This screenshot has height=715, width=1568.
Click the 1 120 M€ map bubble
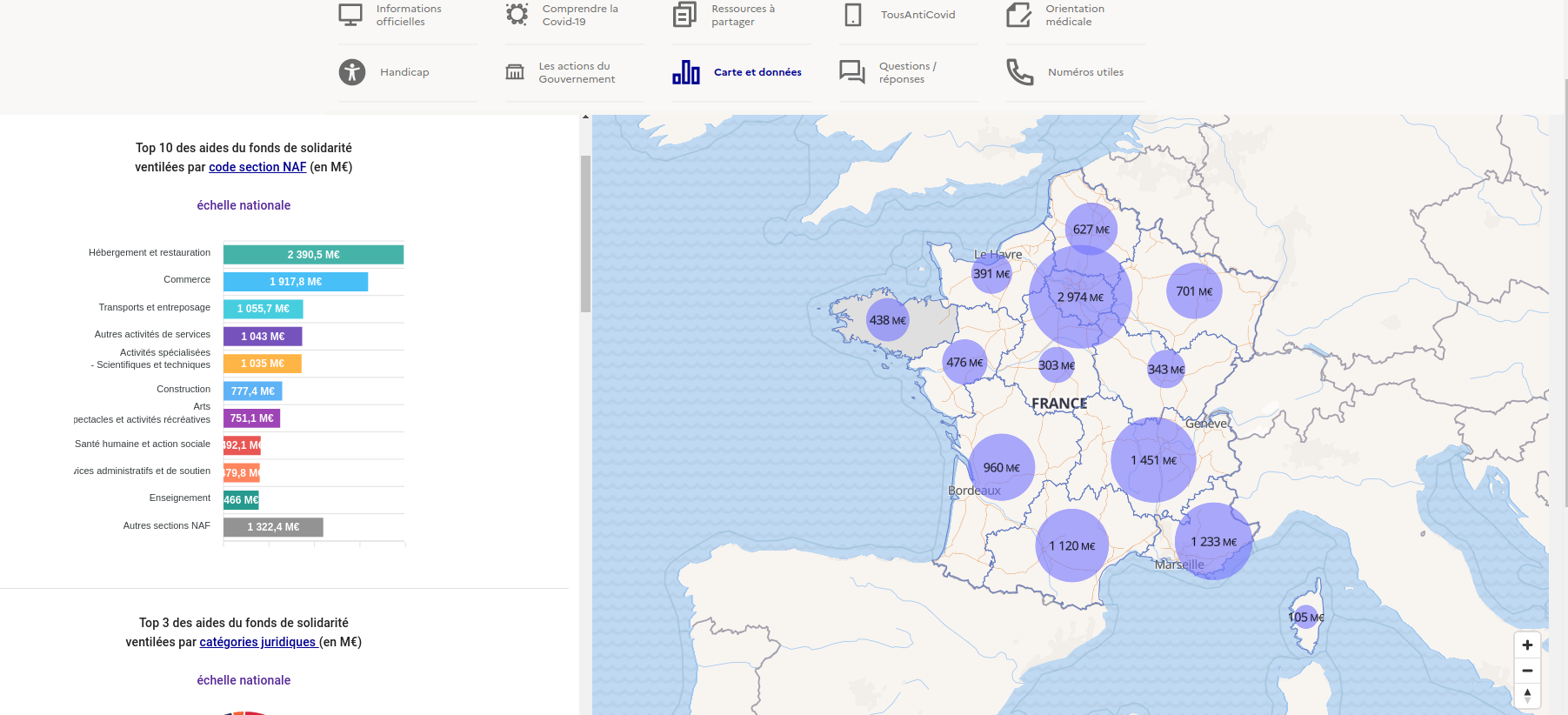point(1072,545)
